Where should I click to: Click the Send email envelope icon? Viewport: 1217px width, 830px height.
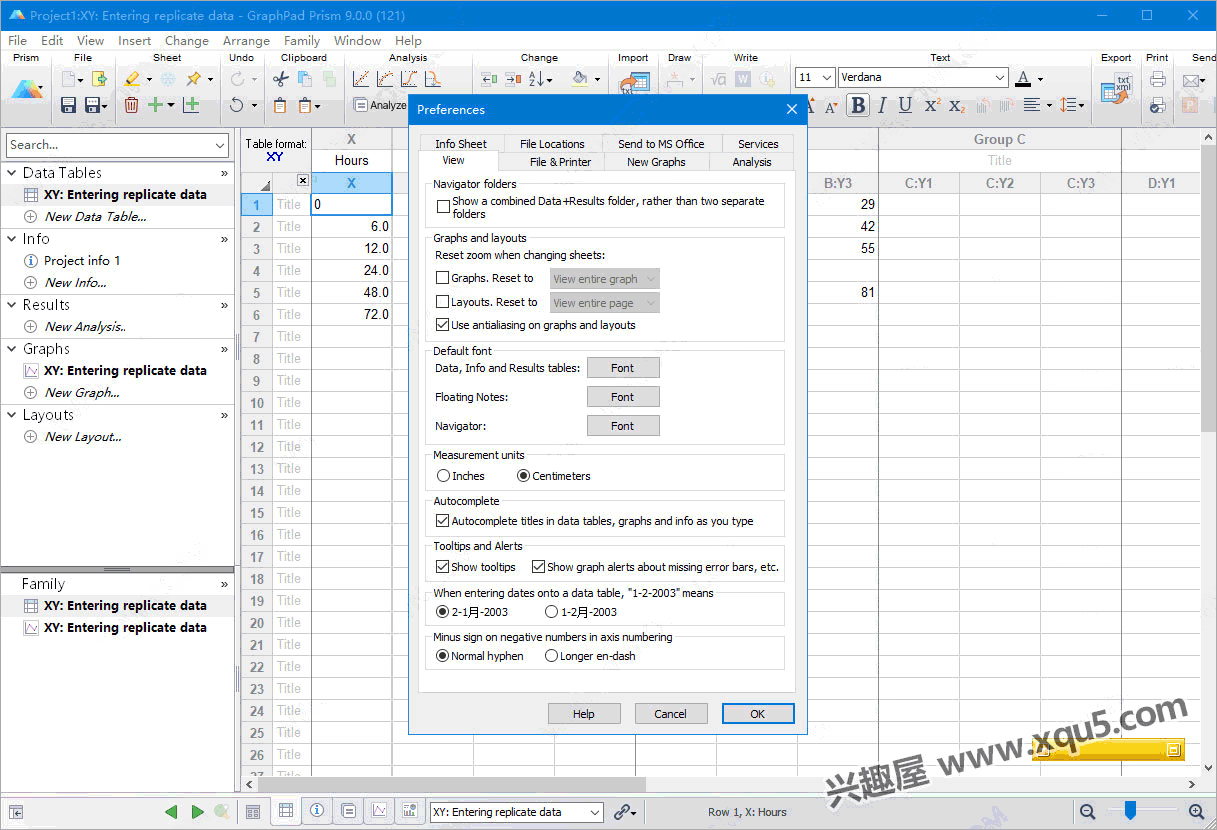pyautogui.click(x=1192, y=79)
